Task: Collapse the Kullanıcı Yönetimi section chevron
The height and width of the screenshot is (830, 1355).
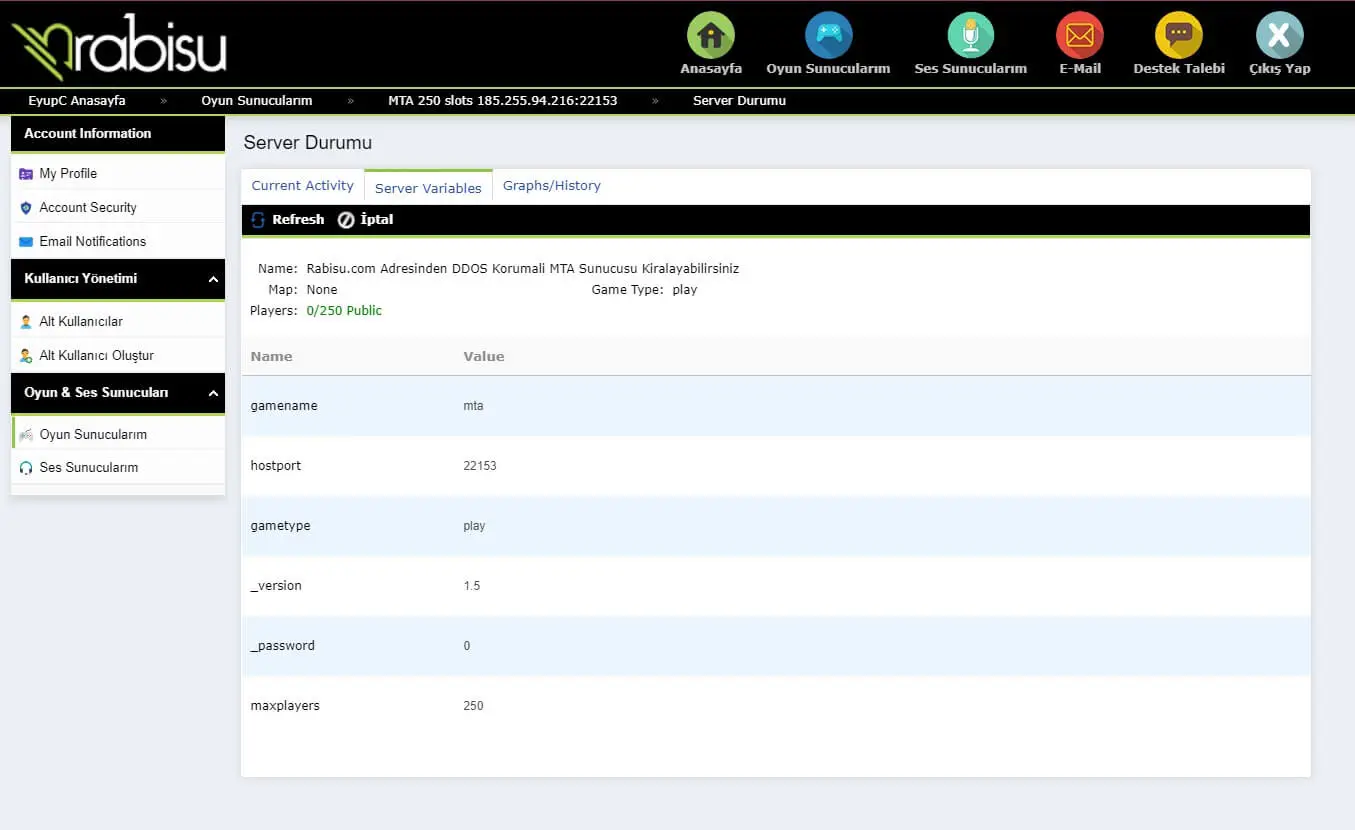Action: [213, 279]
